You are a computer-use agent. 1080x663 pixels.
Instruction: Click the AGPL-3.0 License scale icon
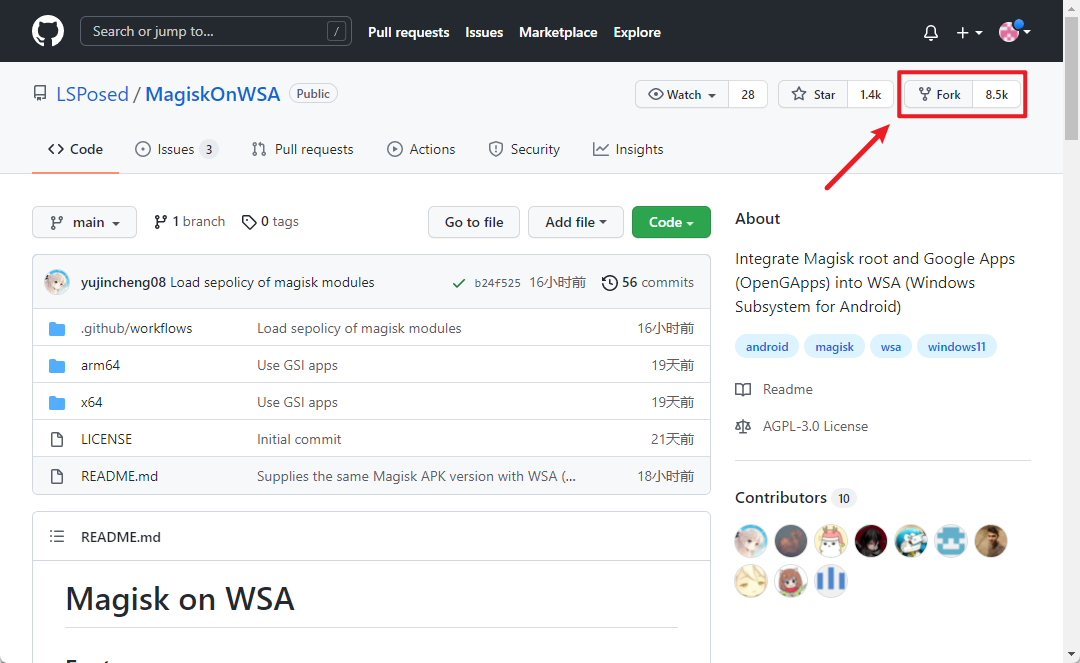click(743, 425)
